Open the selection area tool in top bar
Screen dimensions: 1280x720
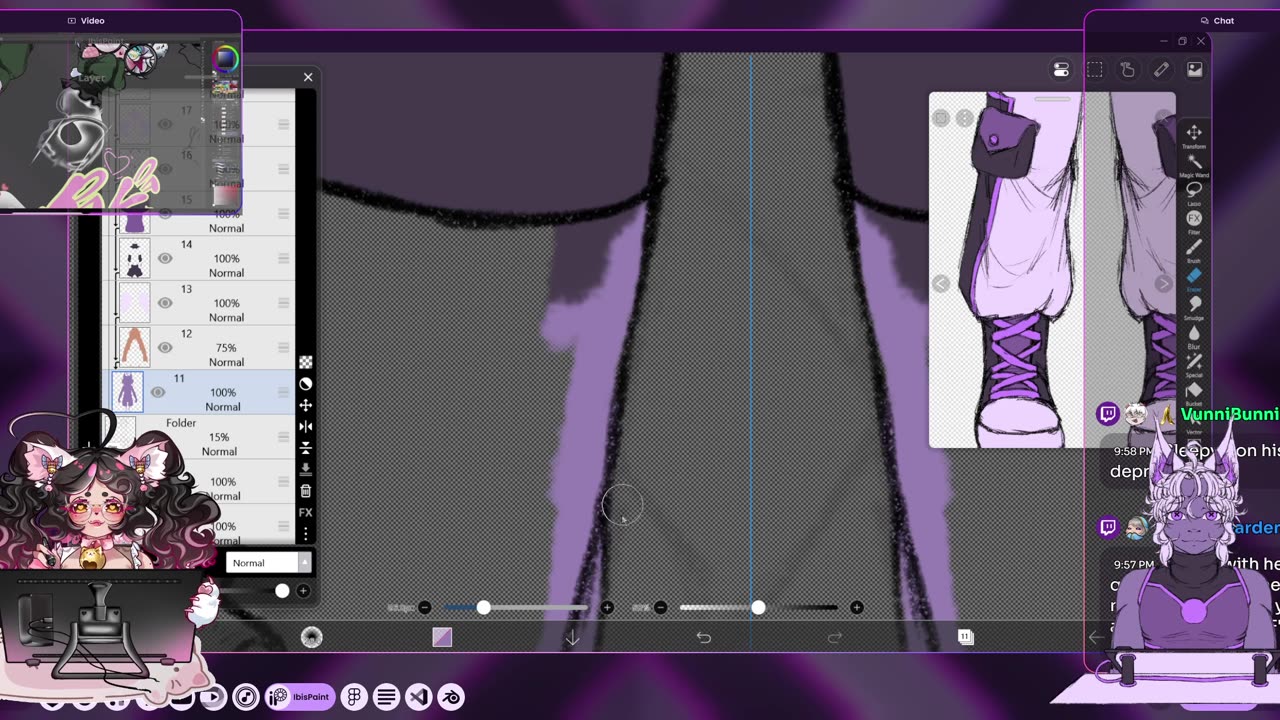1095,70
